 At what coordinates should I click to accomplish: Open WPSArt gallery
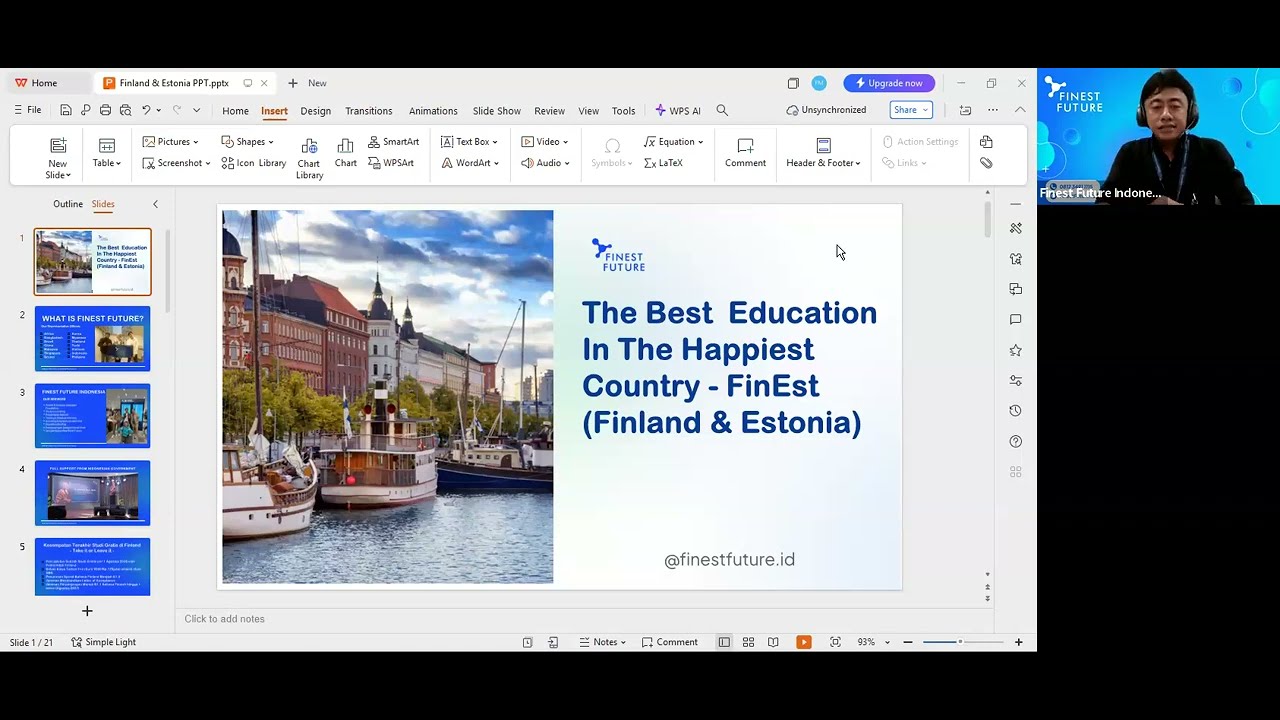pos(391,163)
